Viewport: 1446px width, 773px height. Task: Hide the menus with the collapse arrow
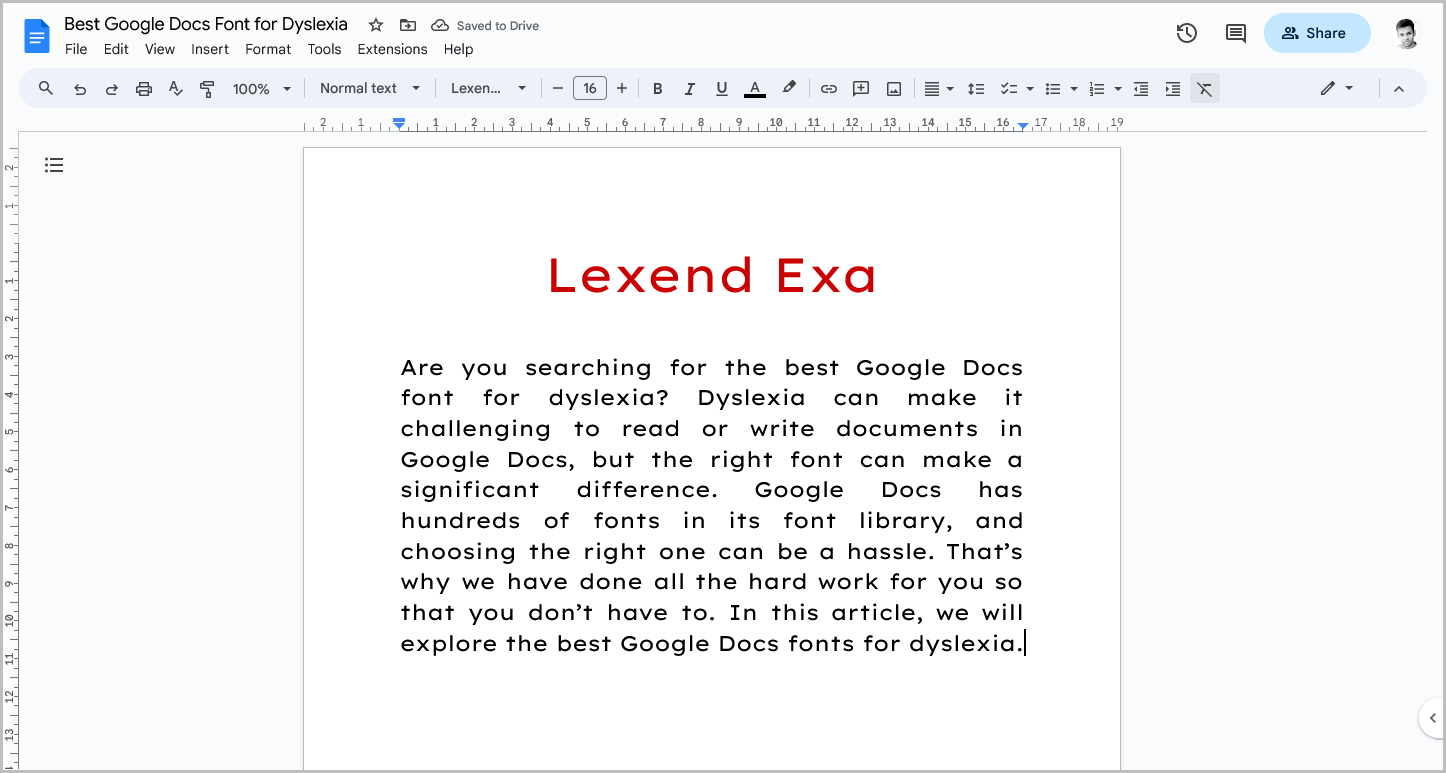tap(1399, 89)
